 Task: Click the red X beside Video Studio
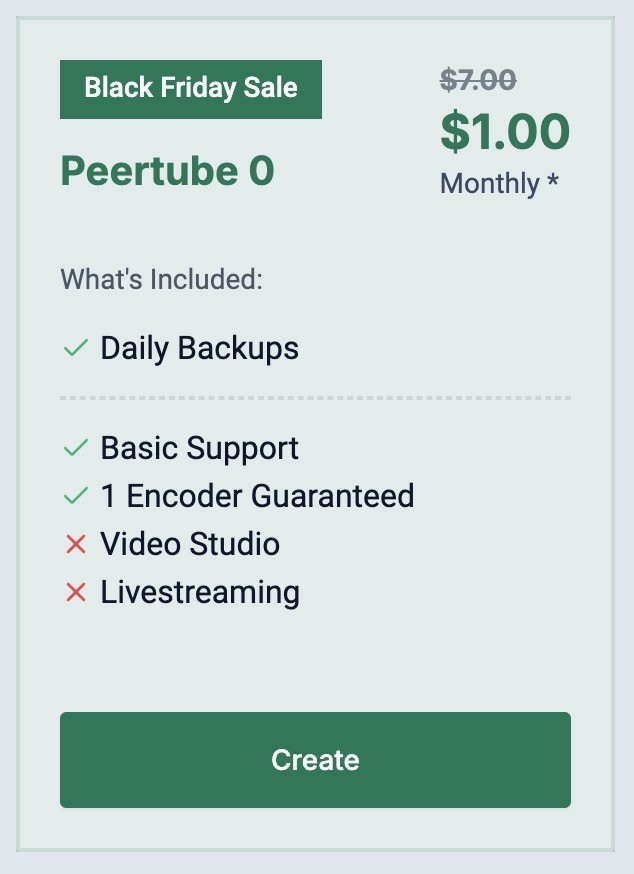click(76, 544)
